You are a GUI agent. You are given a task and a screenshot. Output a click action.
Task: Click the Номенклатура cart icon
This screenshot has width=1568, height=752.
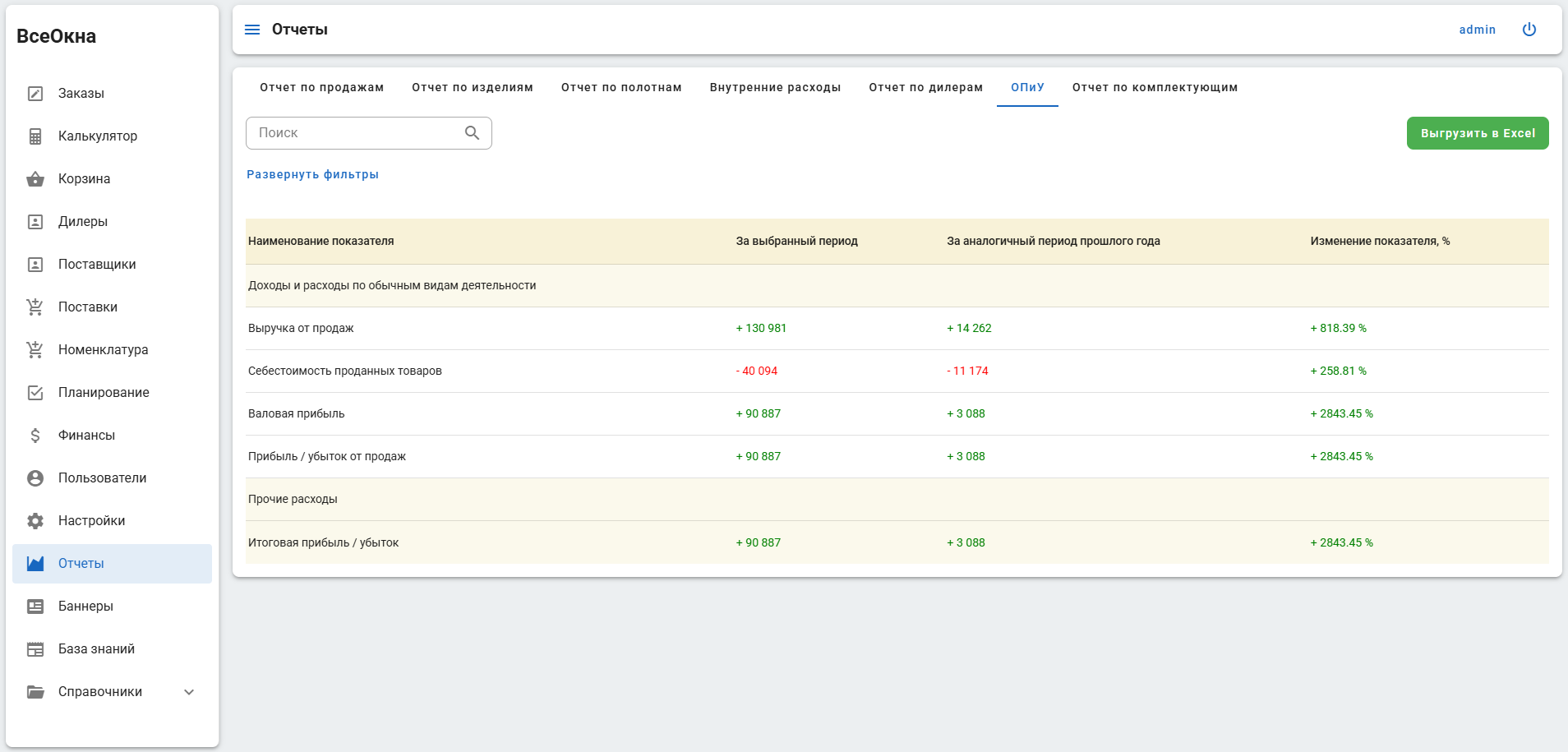35,350
